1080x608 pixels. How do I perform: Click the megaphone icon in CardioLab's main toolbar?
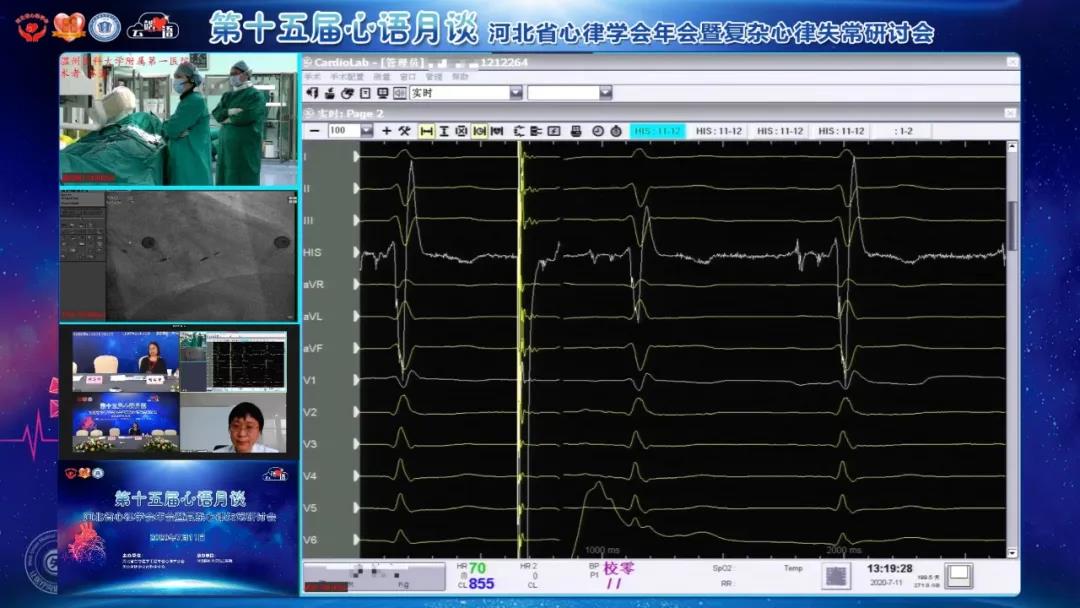[x=313, y=93]
